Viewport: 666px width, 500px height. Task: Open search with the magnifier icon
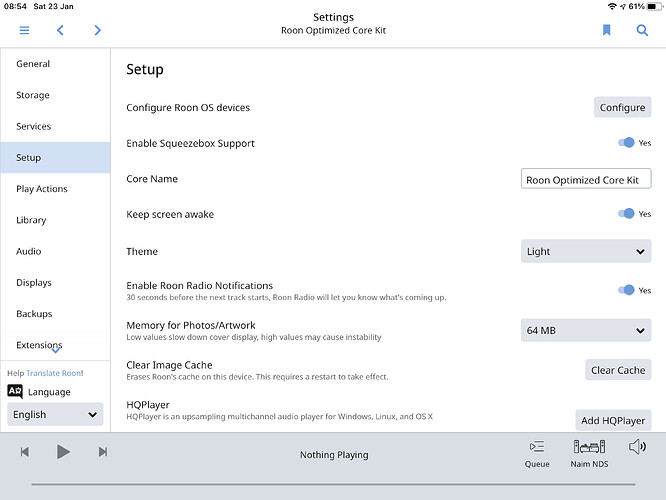click(642, 30)
